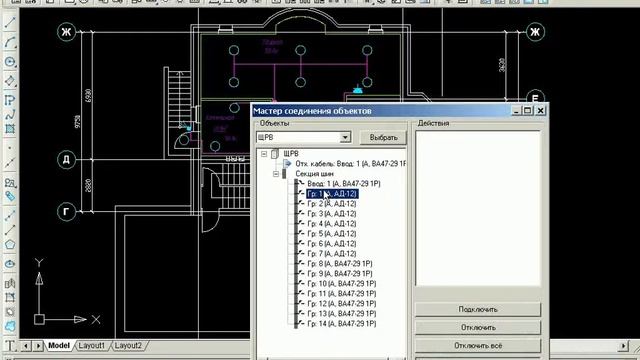This screenshot has width=640, height=360.
Task: Select the 'Гр: 5 (А, АД-12)' row
Action: point(332,233)
